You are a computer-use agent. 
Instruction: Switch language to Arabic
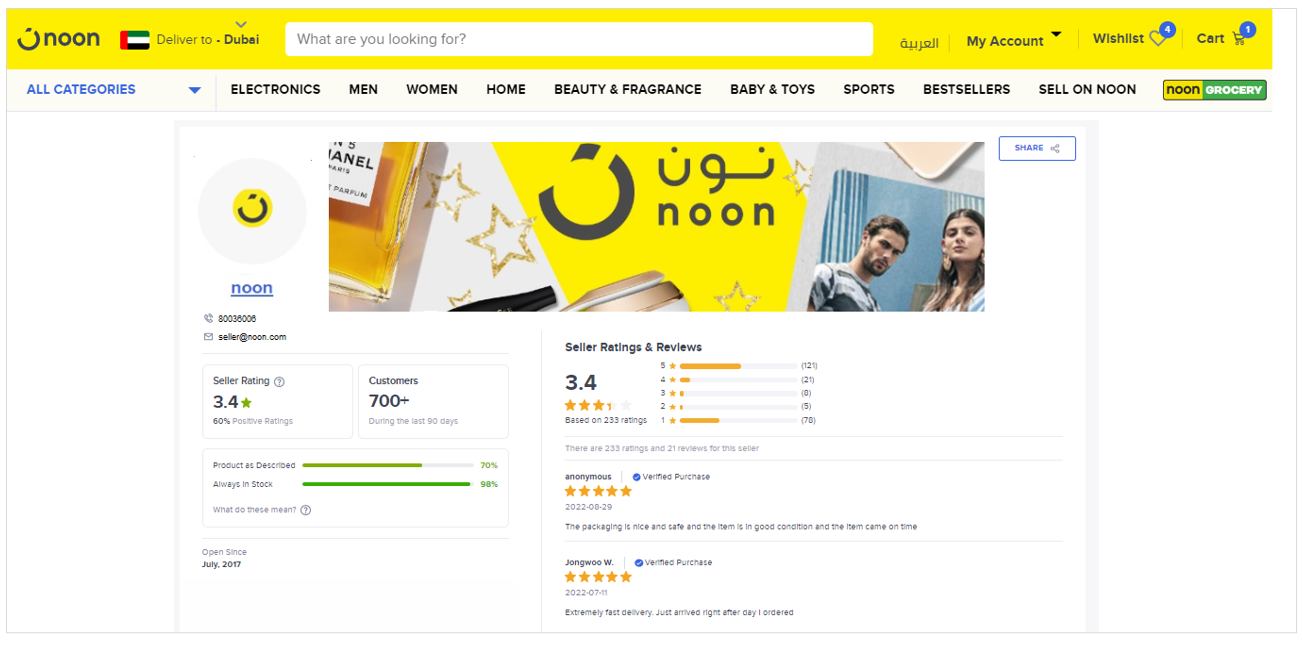tap(919, 43)
